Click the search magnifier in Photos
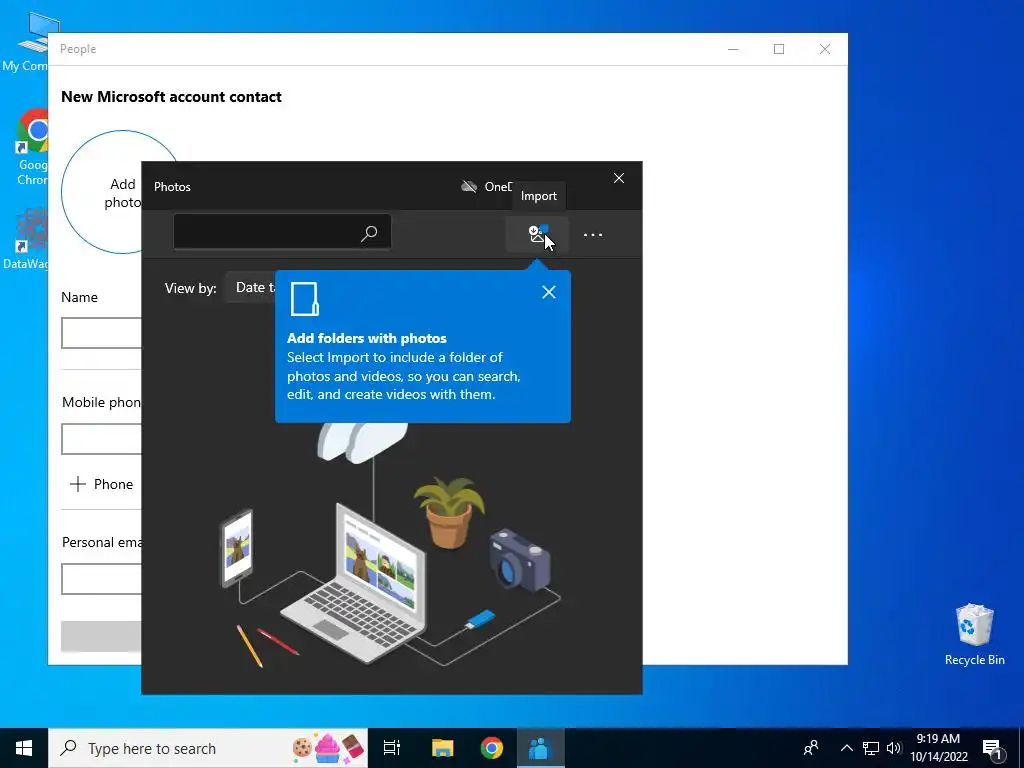Viewport: 1024px width, 768px height. tap(369, 232)
